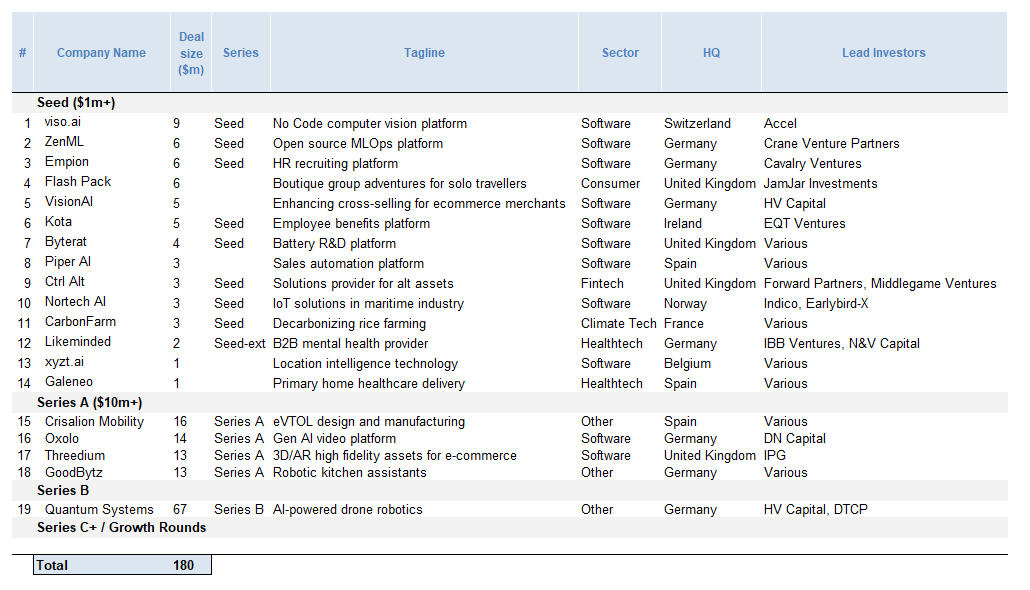This screenshot has height=590, width=1030.
Task: Click the HQ column header
Action: (711, 53)
